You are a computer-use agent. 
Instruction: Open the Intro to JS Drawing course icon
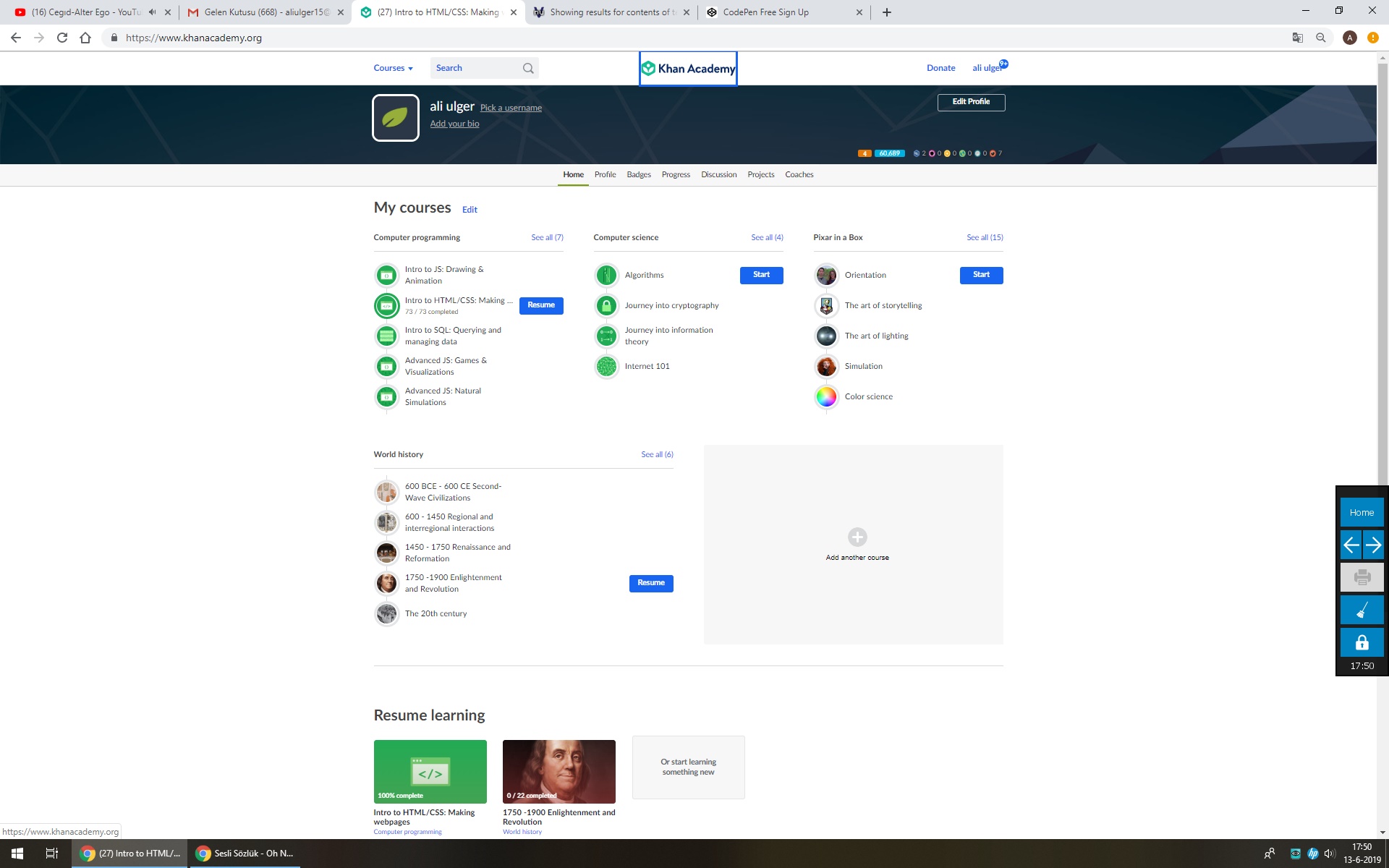tap(386, 275)
